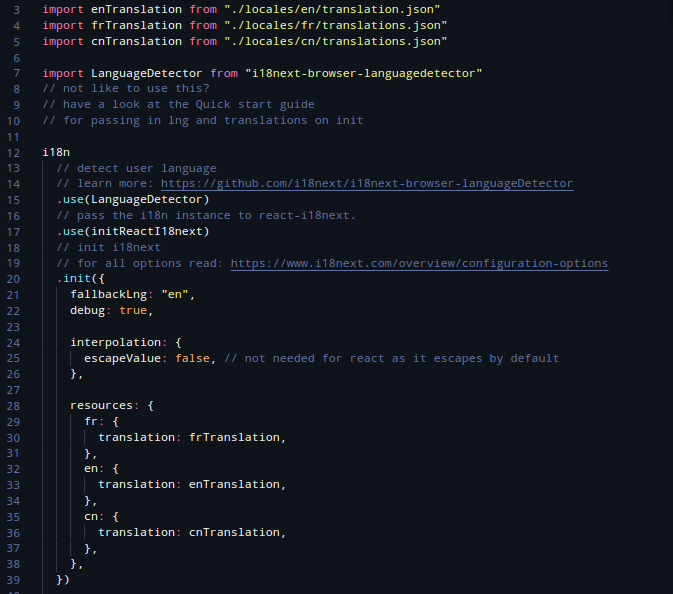Click the comment "// detect user language"

[x=136, y=168]
